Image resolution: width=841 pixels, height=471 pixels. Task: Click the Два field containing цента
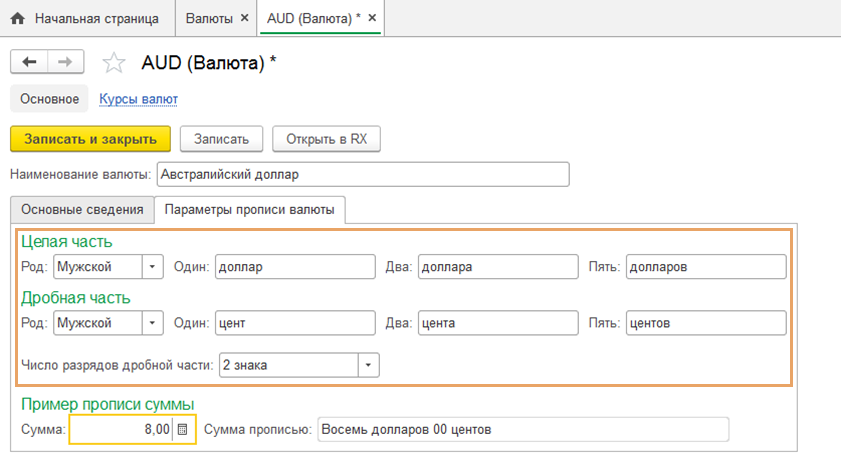497,323
